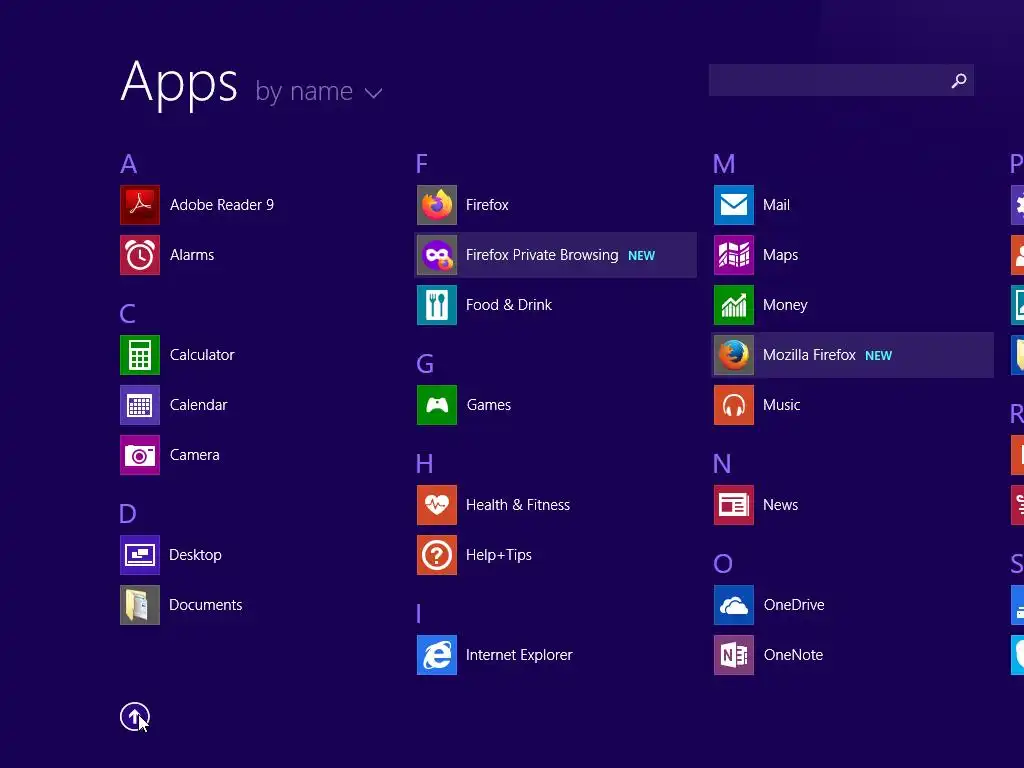Launch the OneNote icon
This screenshot has width=1024, height=768.
point(734,654)
